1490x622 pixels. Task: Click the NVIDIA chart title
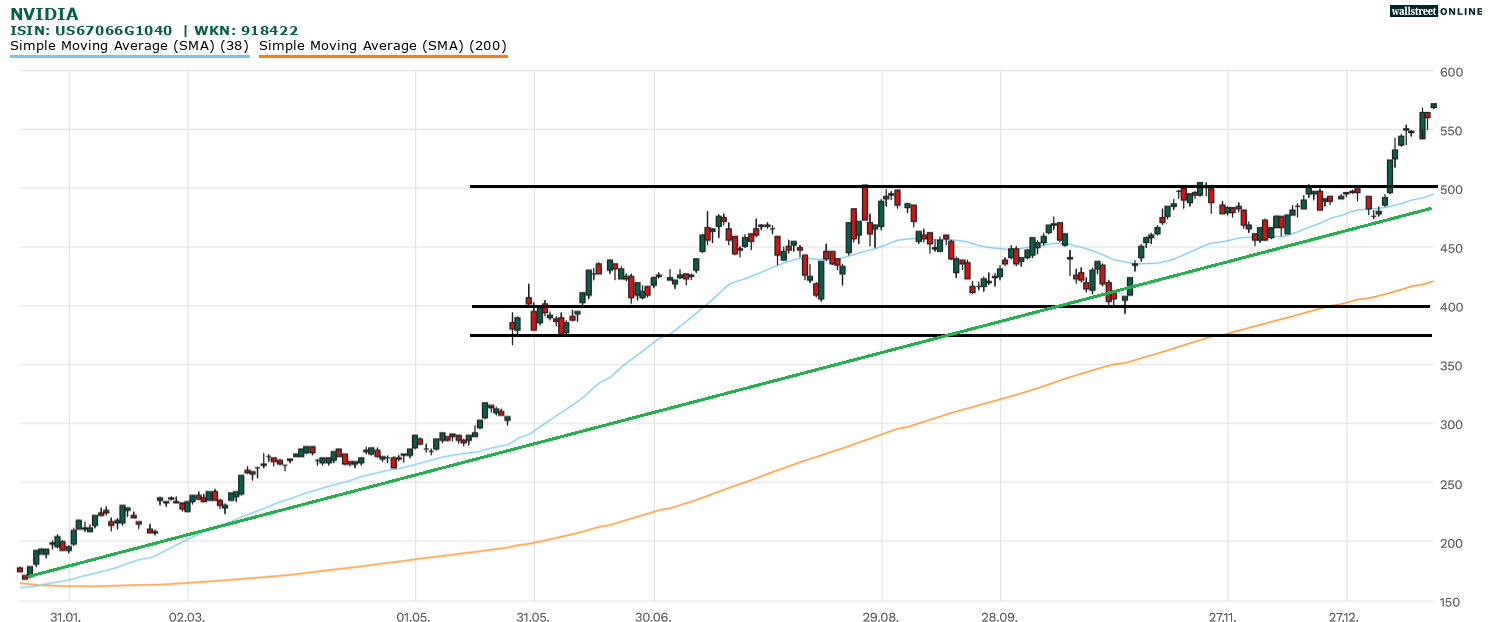click(x=44, y=14)
